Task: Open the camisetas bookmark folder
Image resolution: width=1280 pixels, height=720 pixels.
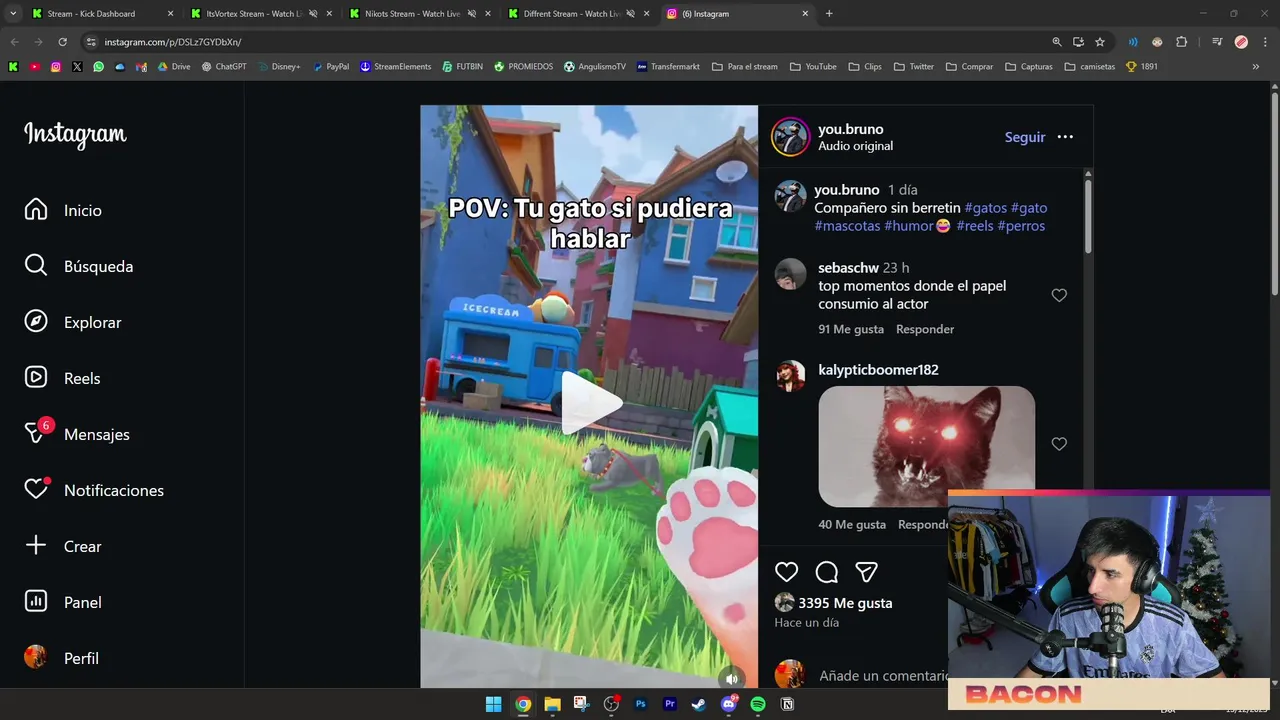Action: (1090, 67)
